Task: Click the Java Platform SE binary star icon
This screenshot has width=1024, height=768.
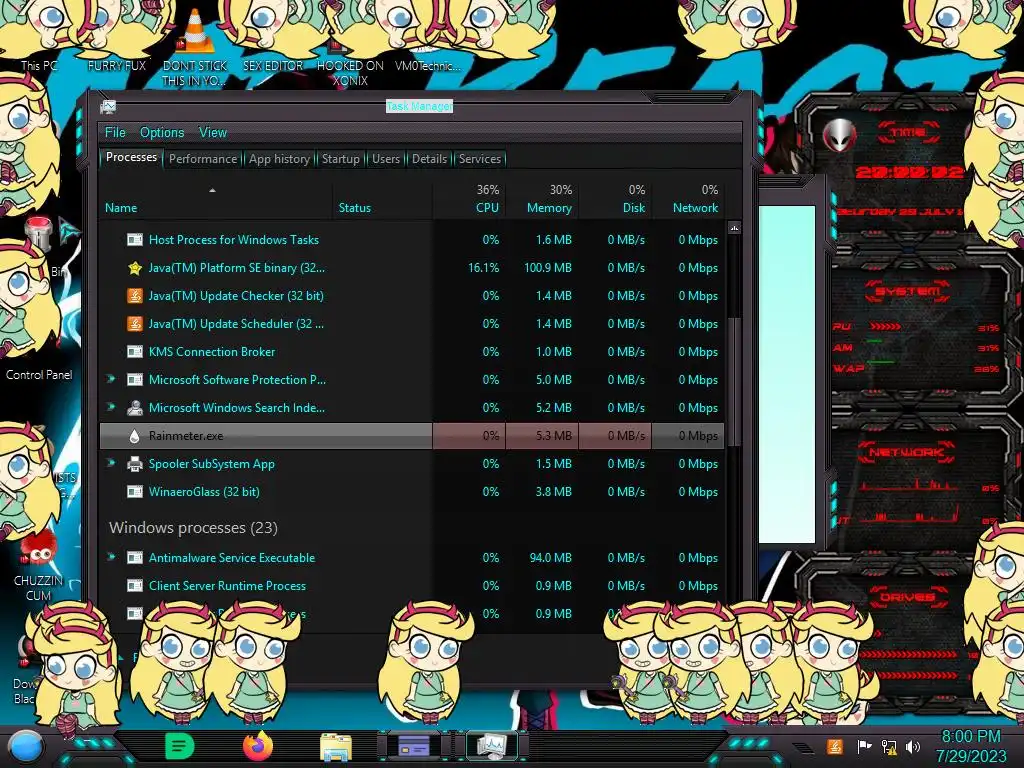Action: pos(135,268)
